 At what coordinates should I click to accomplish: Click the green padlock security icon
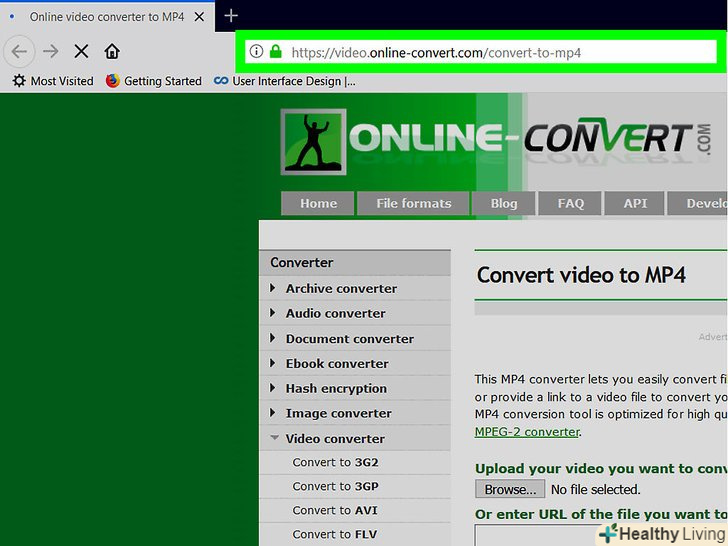coord(276,52)
